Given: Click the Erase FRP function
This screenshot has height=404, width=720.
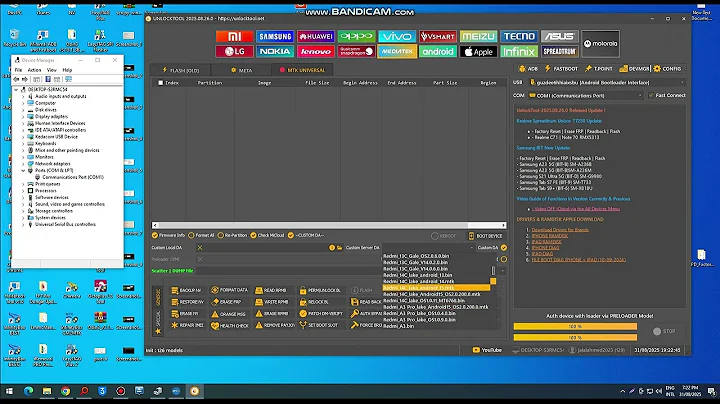Looking at the screenshot, I should click(226, 302).
